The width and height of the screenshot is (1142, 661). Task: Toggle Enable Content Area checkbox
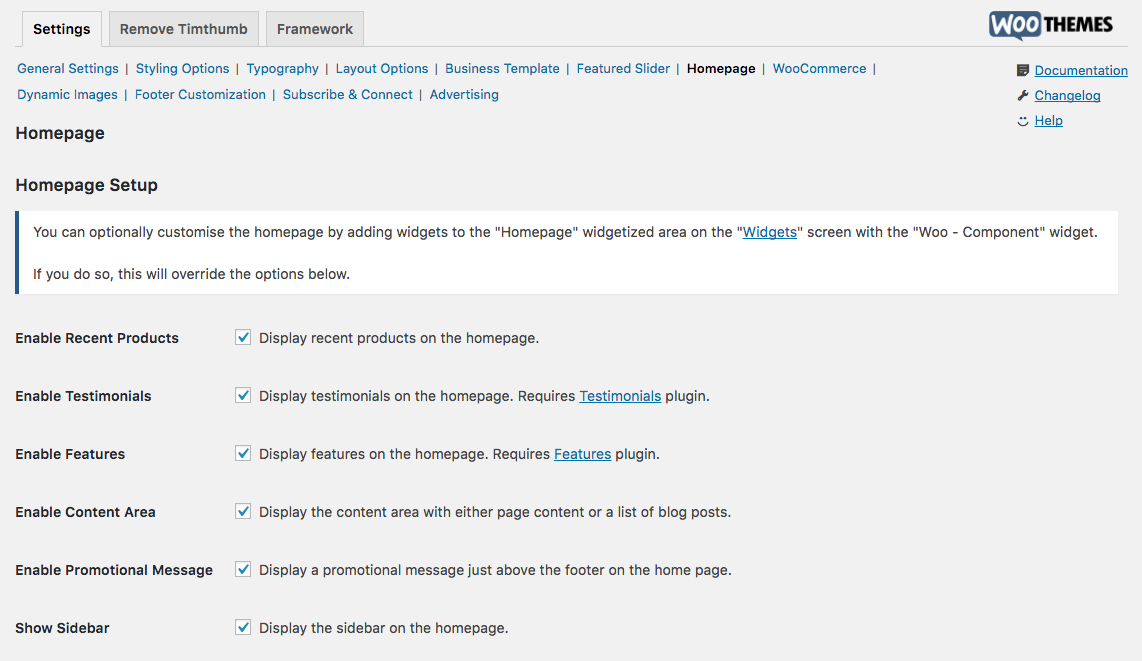243,511
